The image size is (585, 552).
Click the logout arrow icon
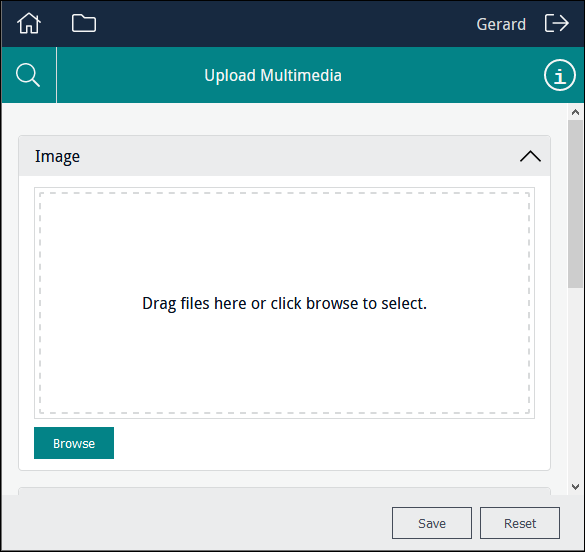pyautogui.click(x=556, y=23)
